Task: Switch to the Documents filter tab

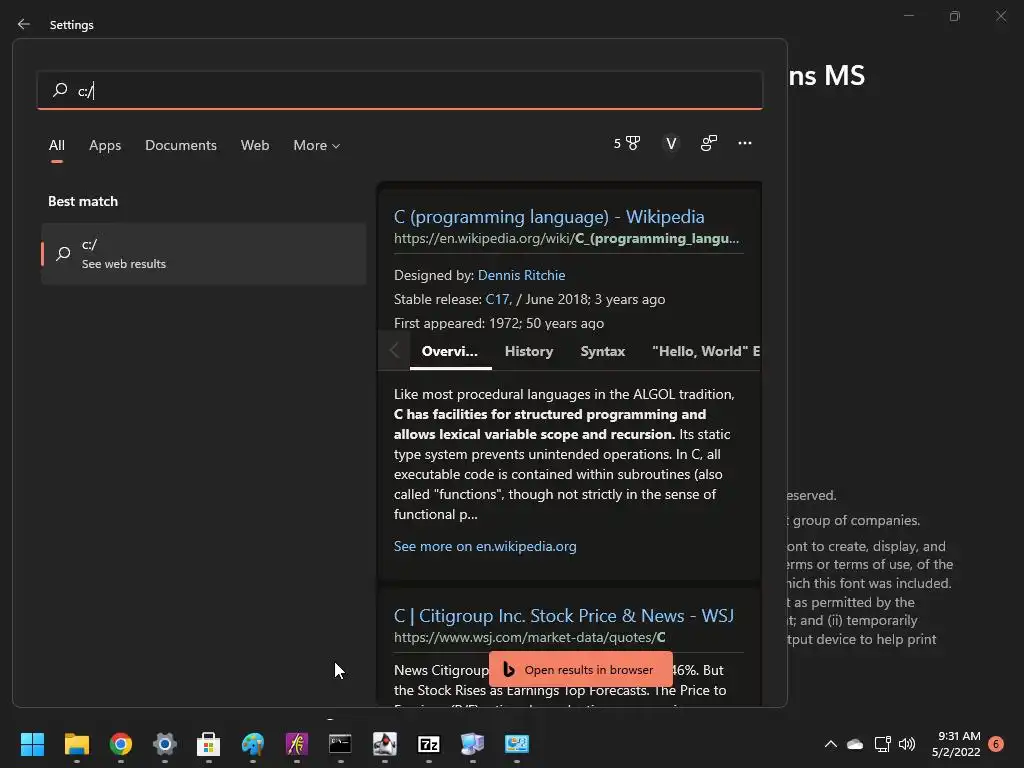Action: click(181, 145)
